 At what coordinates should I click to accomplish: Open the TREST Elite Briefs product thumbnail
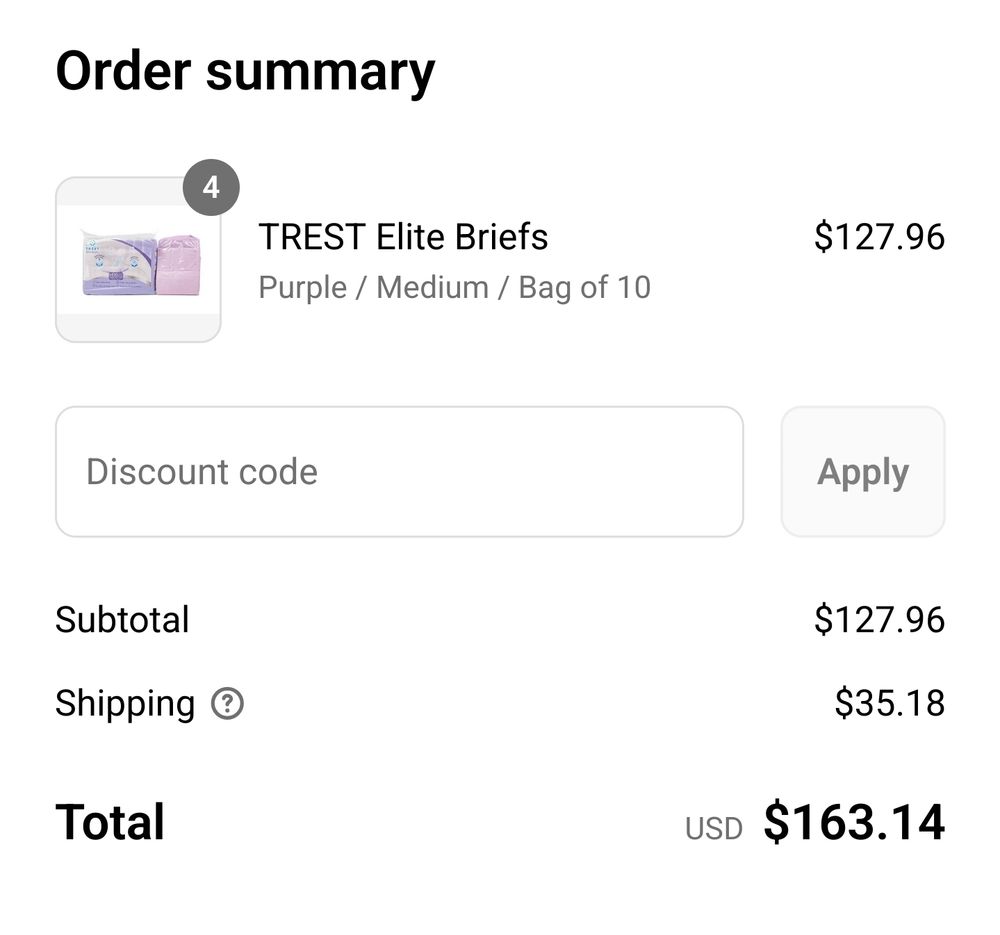(x=138, y=260)
